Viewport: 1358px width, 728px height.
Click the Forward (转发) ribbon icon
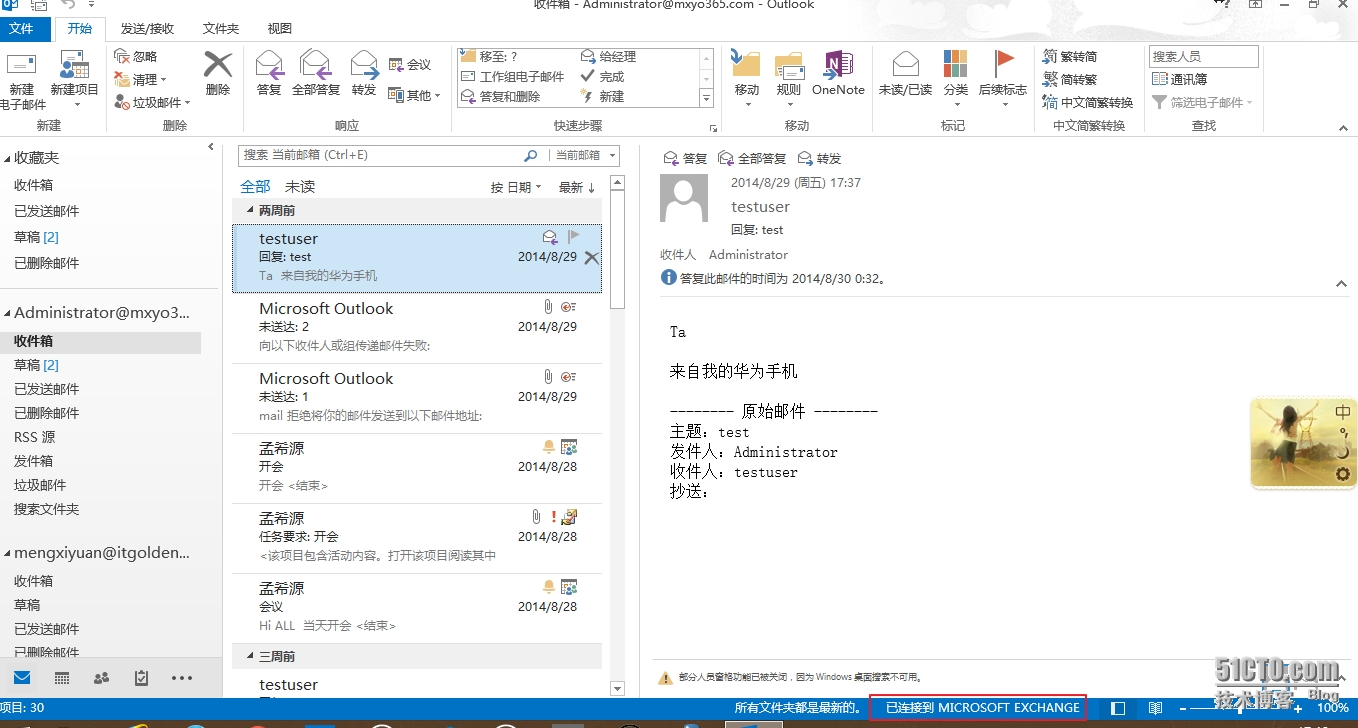pyautogui.click(x=364, y=74)
